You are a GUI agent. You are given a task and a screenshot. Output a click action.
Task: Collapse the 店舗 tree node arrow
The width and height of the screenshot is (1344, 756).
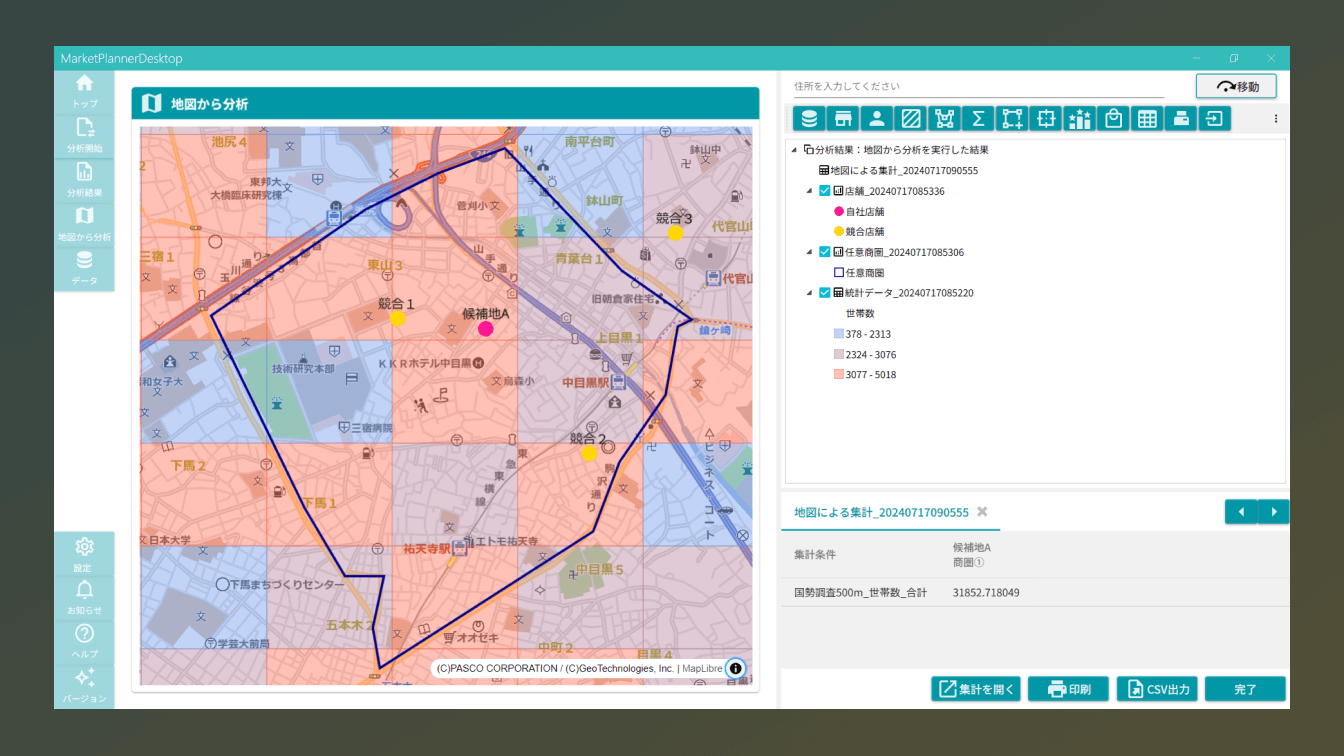[809, 191]
